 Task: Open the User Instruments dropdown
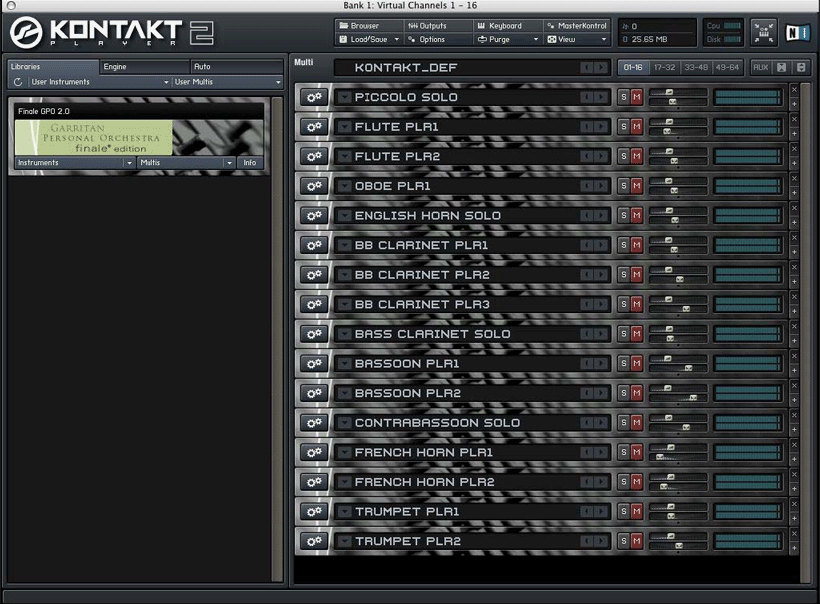tap(99, 82)
